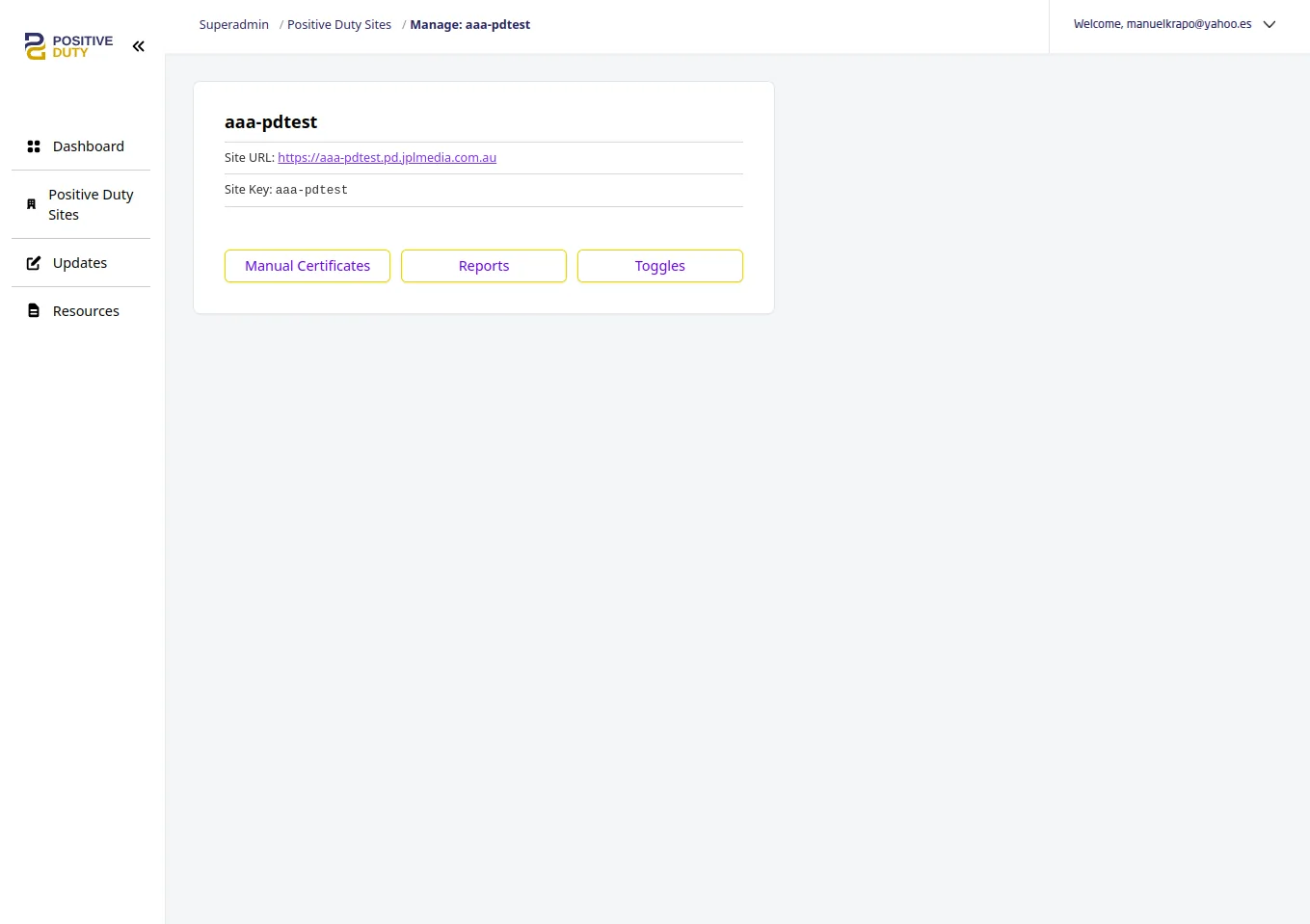Collapse the sidebar with the double-chevron icon

pyautogui.click(x=138, y=45)
